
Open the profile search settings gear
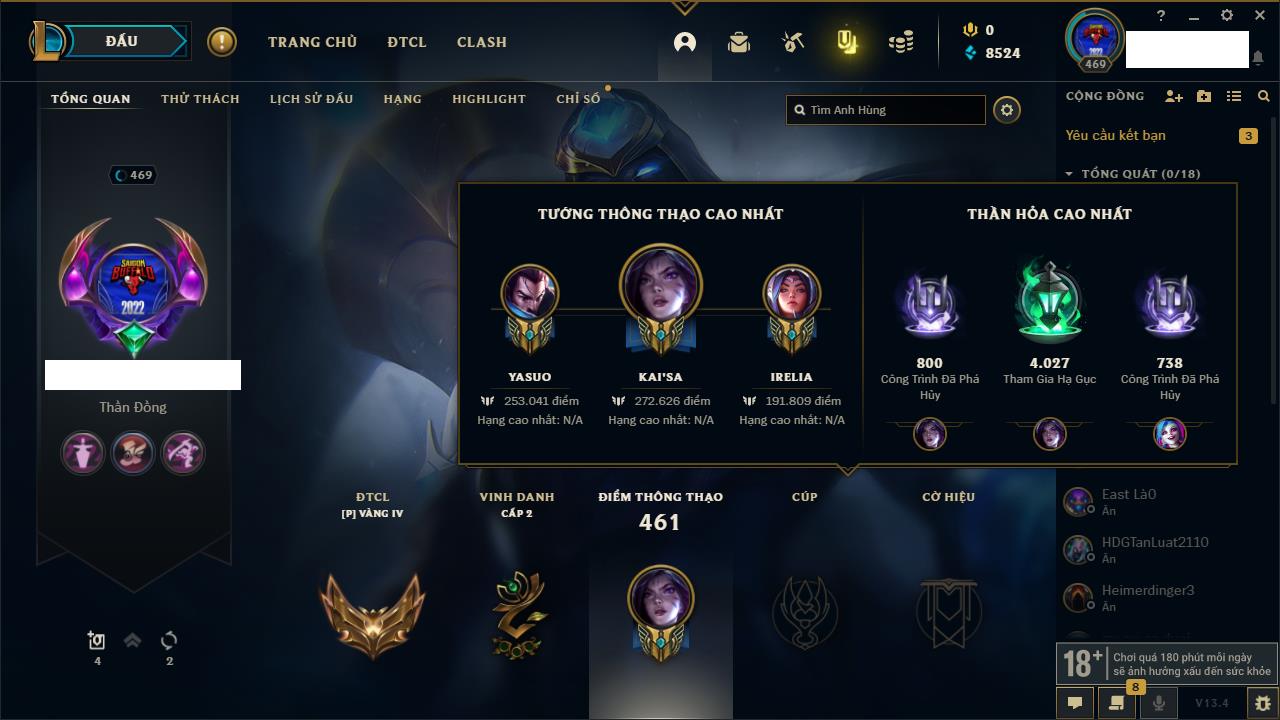(x=1007, y=110)
